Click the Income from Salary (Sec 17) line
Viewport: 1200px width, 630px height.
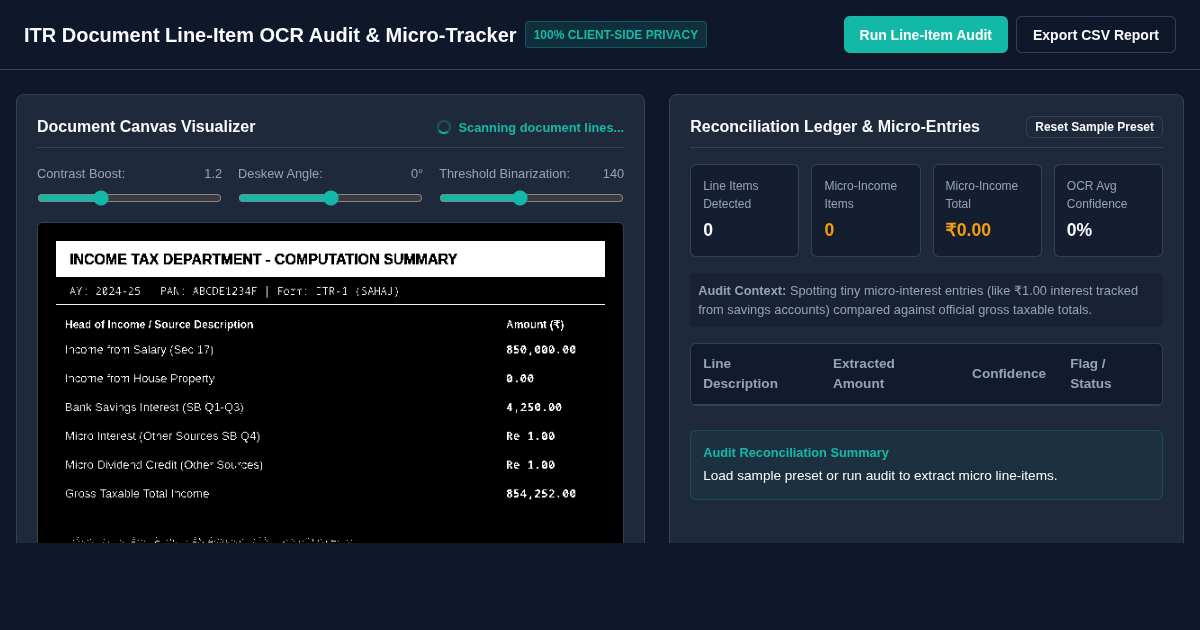click(x=139, y=350)
